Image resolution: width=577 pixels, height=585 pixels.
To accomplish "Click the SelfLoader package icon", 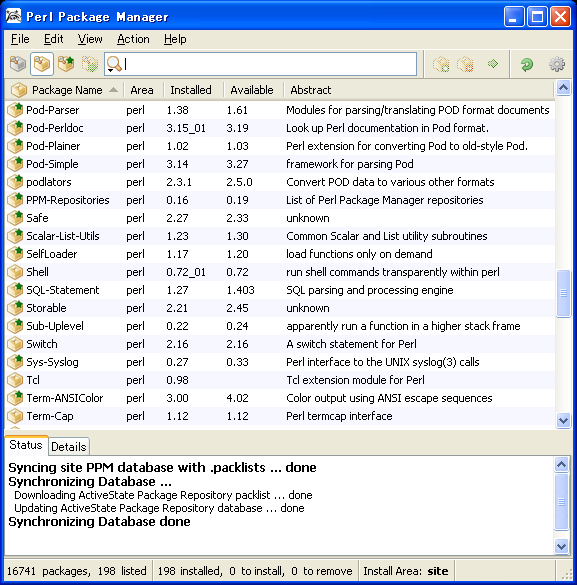I will 15,254.
